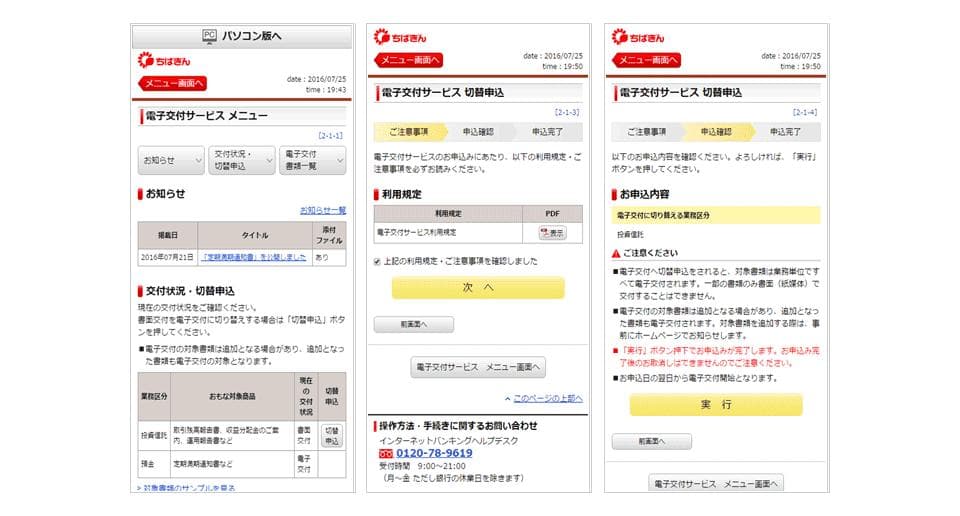Viewport: 960px width, 516px height.
Task: Open 定期満期通知書 notice link
Action: point(253,257)
